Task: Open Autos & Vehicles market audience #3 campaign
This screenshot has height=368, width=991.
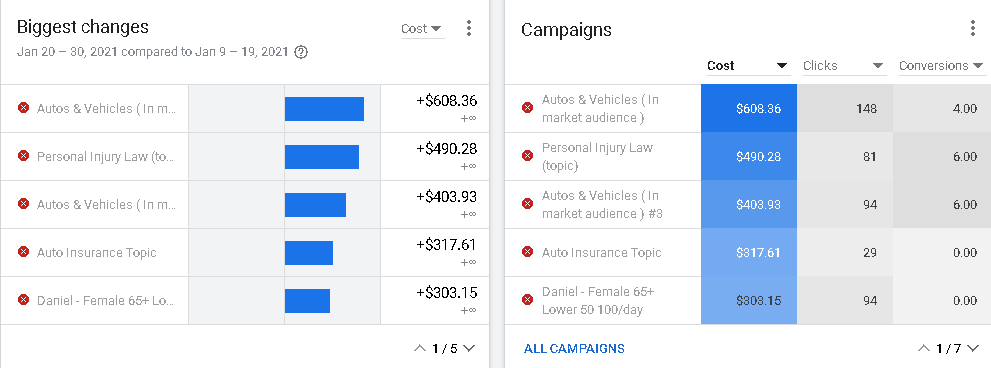Action: (602, 204)
